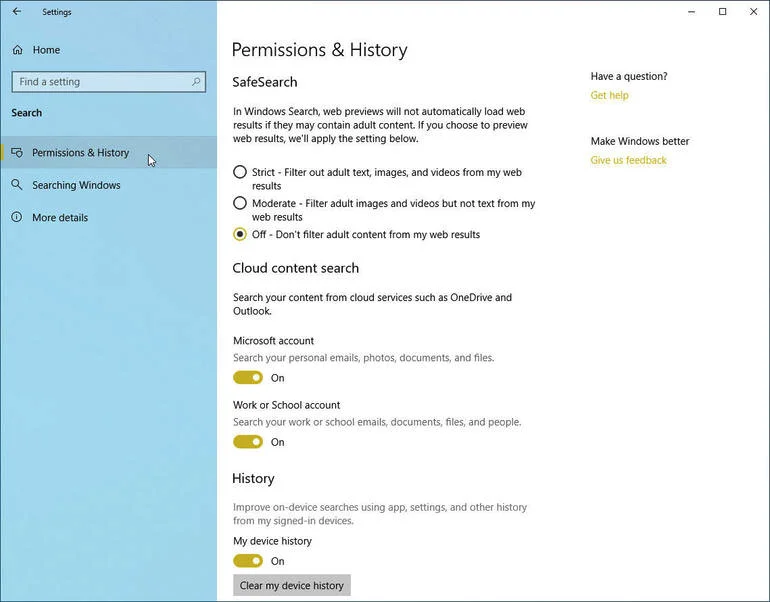Click the Searching Windows magnifier icon
The image size is (770, 602).
point(17,185)
